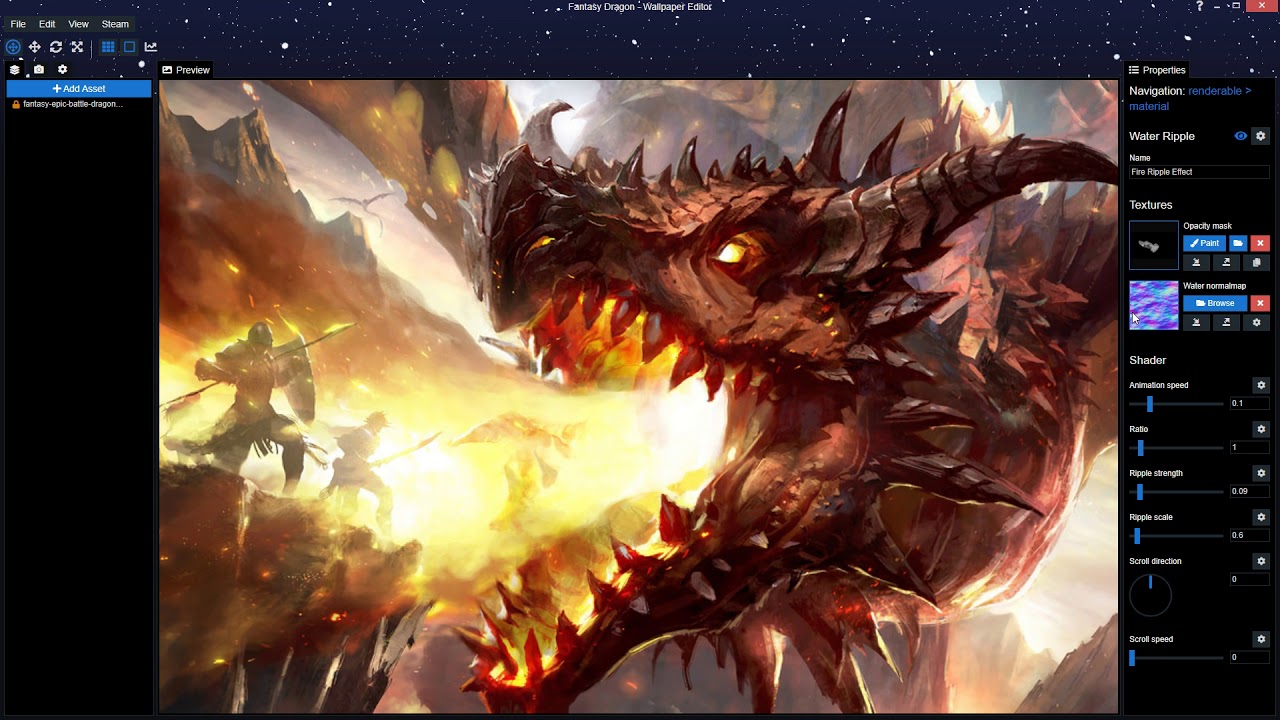The height and width of the screenshot is (720, 1280).
Task: Click the Add Asset button
Action: (79, 89)
